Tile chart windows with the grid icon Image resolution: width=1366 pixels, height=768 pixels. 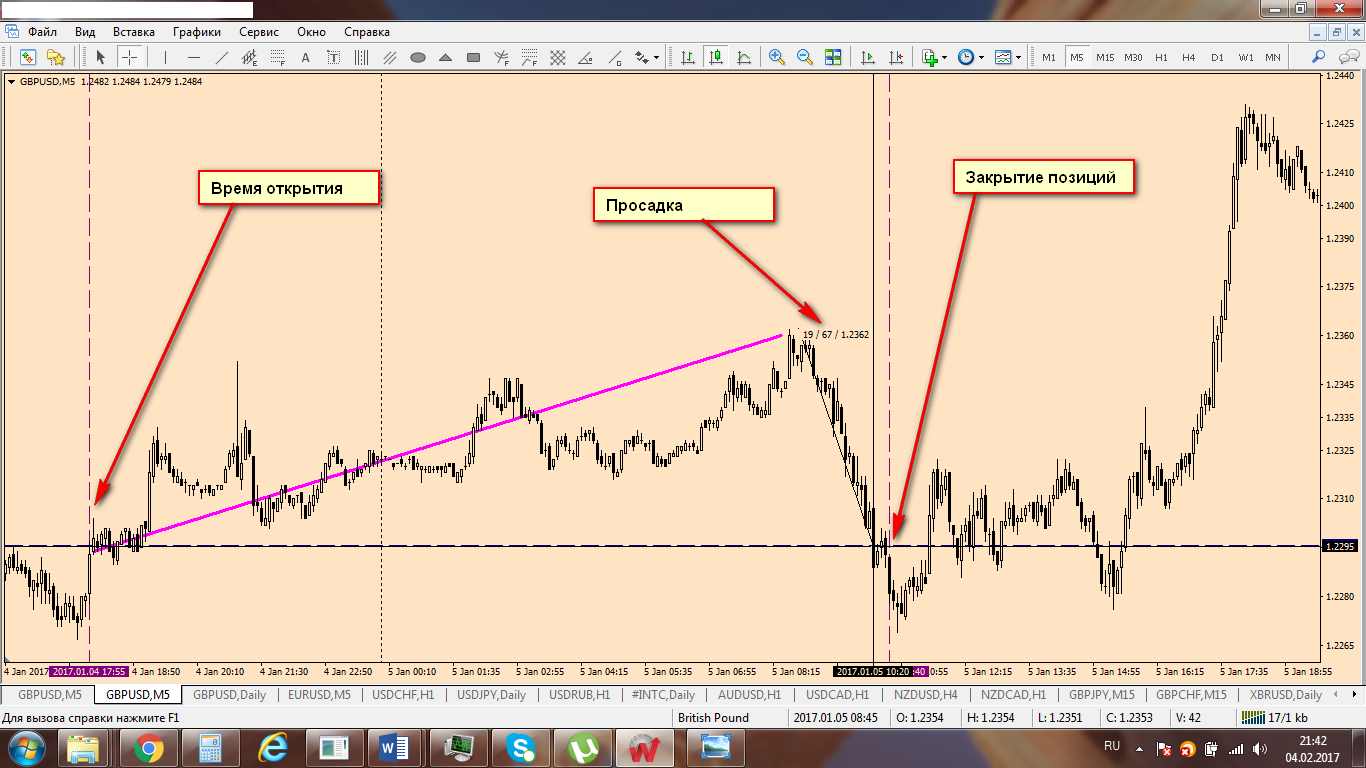(832, 57)
